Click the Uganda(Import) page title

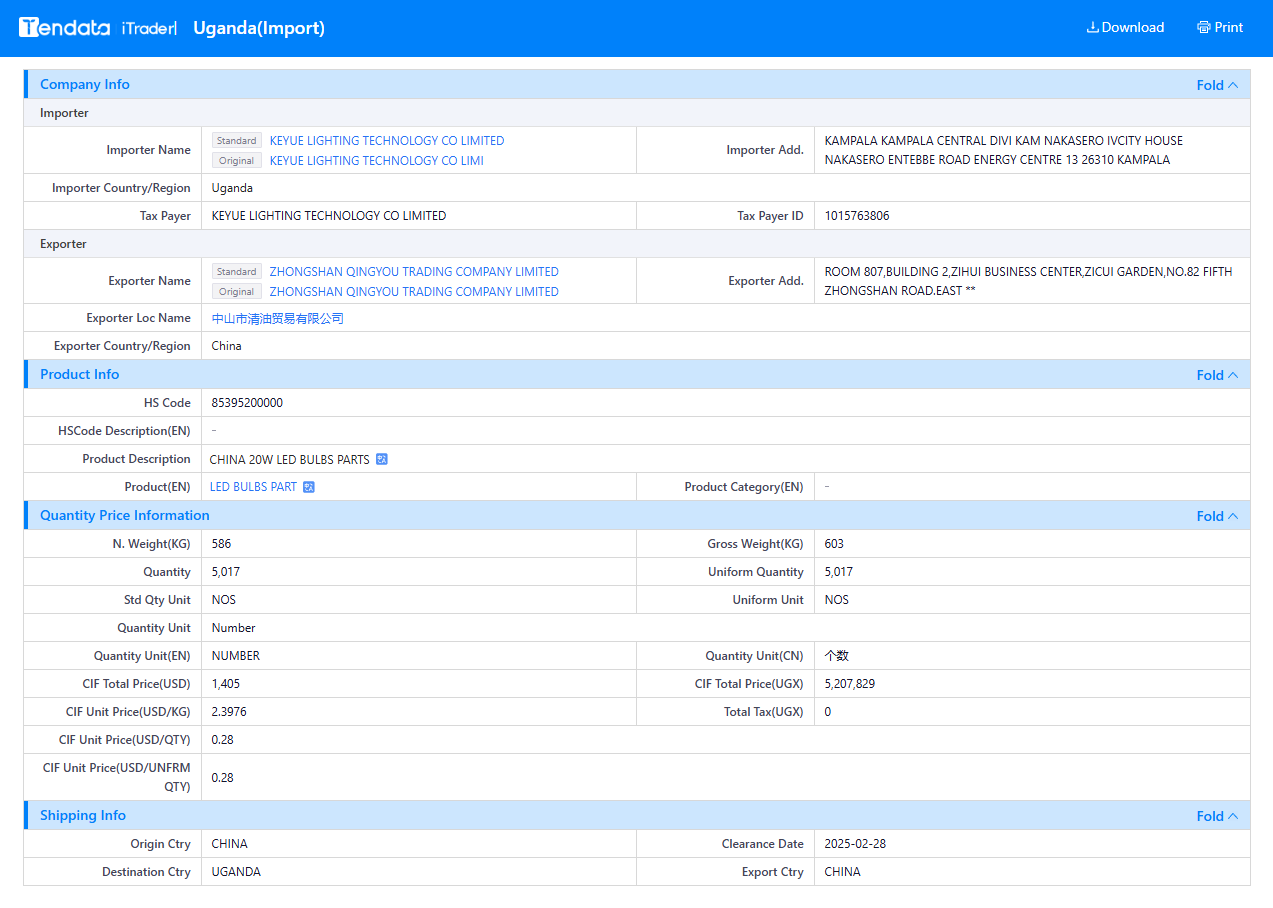point(259,28)
